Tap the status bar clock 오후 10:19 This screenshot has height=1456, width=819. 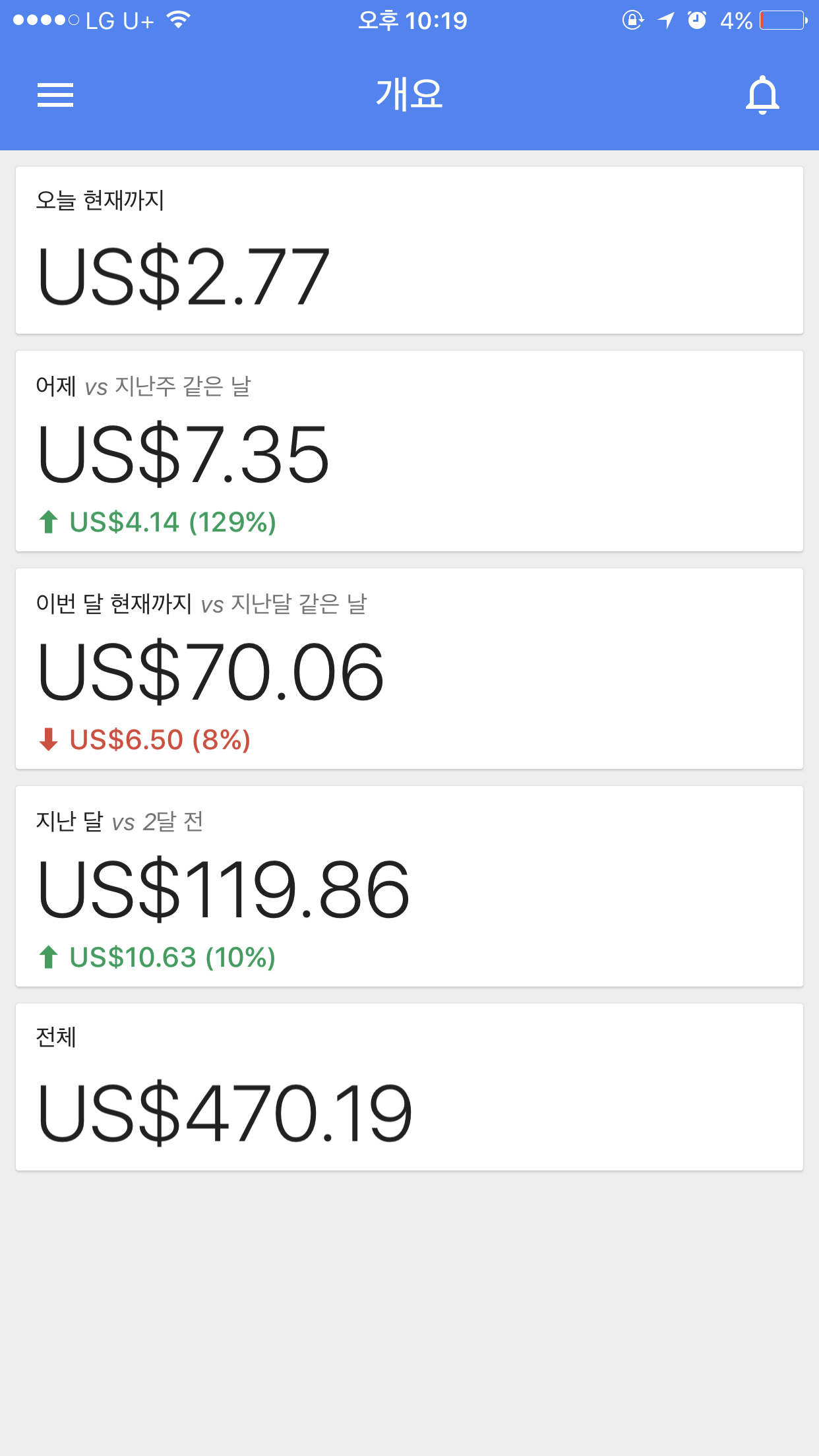tap(412, 20)
